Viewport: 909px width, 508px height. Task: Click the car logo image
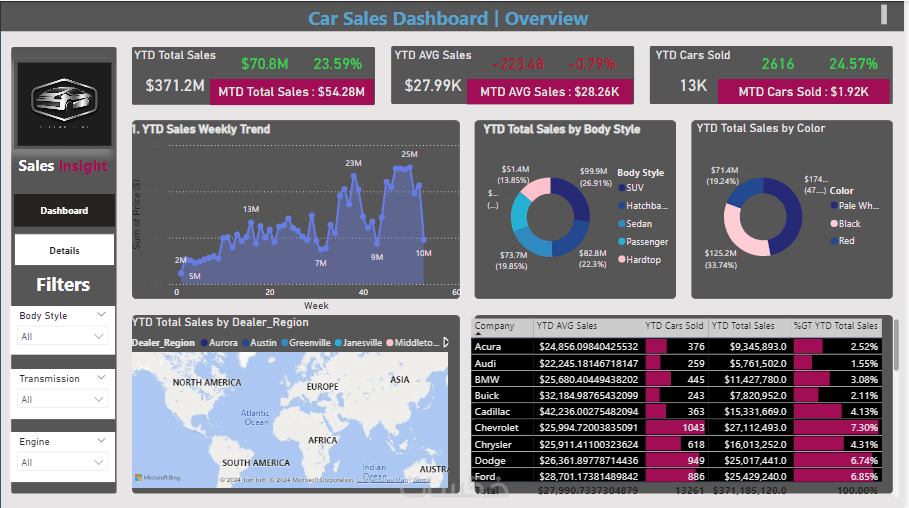(x=64, y=104)
